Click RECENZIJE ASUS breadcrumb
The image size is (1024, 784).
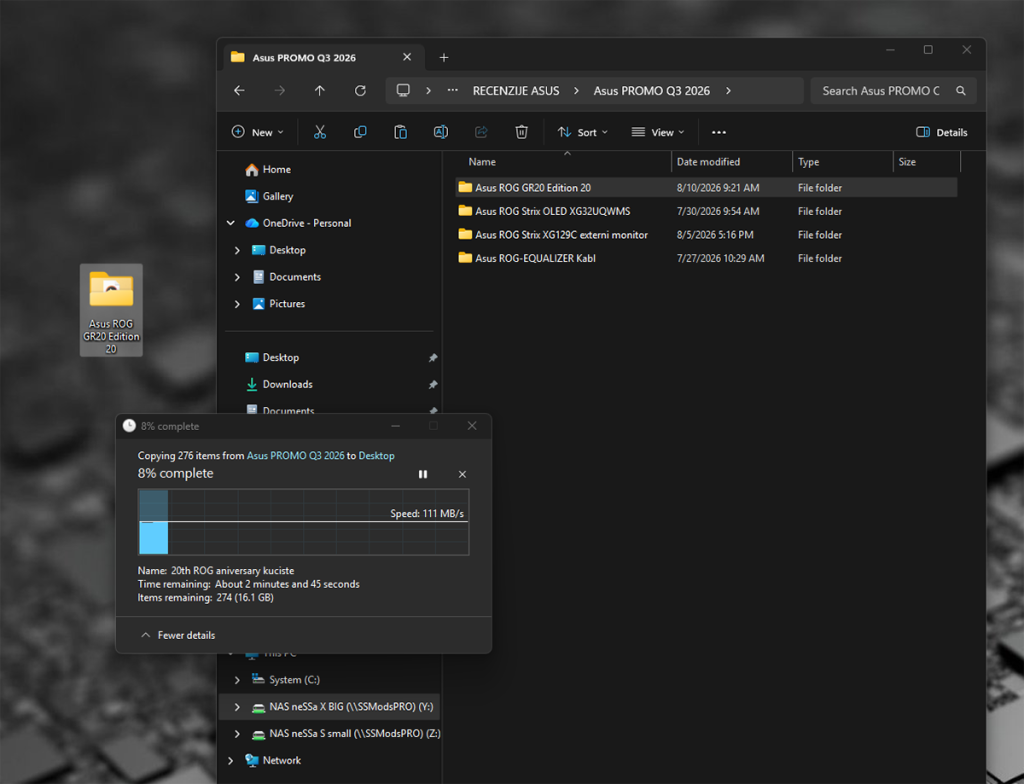coord(516,91)
